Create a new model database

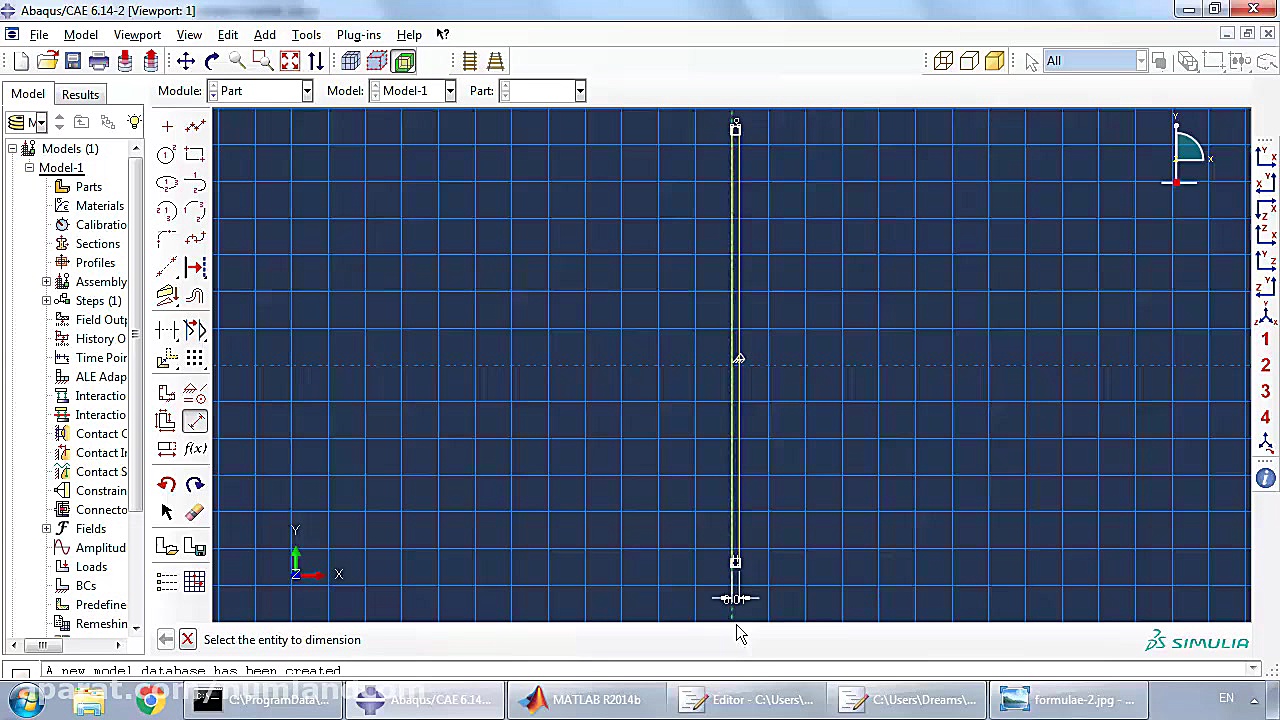pyautogui.click(x=21, y=62)
